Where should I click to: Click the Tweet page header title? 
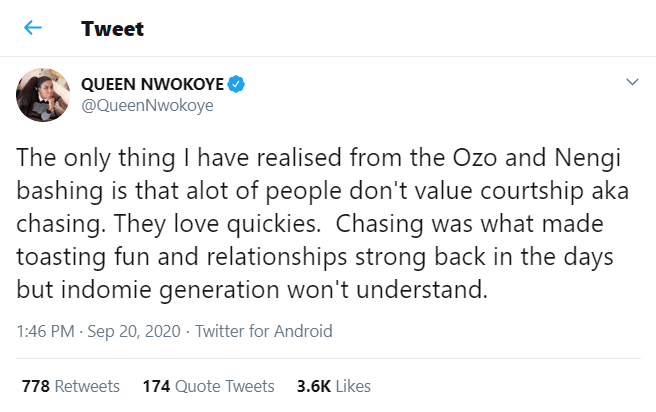point(112,28)
